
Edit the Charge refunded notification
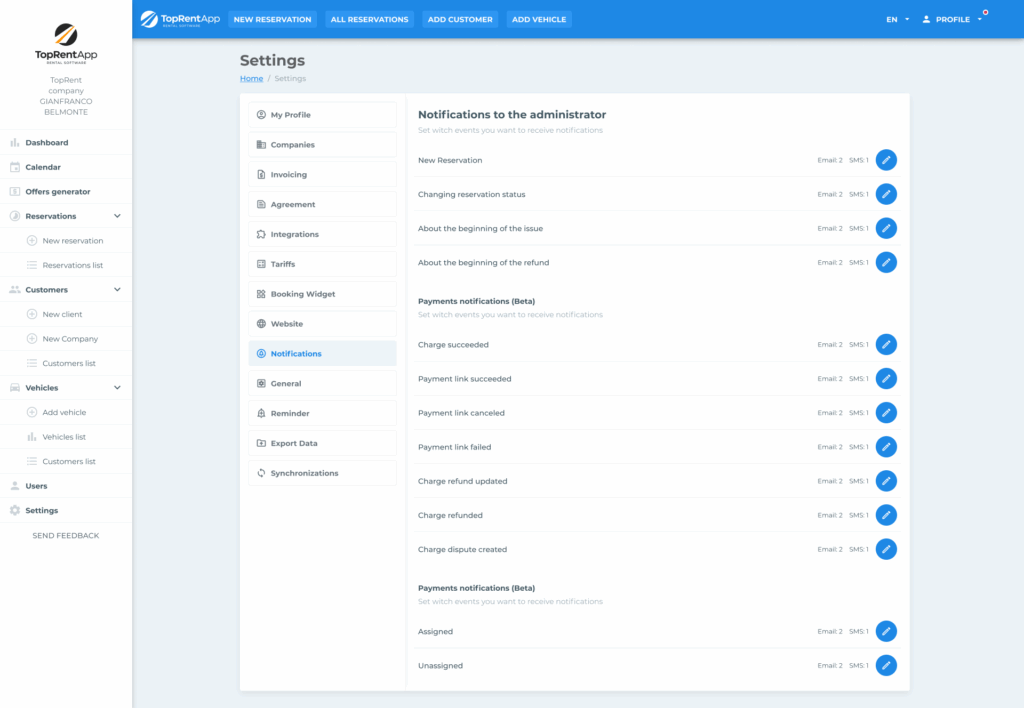(886, 515)
